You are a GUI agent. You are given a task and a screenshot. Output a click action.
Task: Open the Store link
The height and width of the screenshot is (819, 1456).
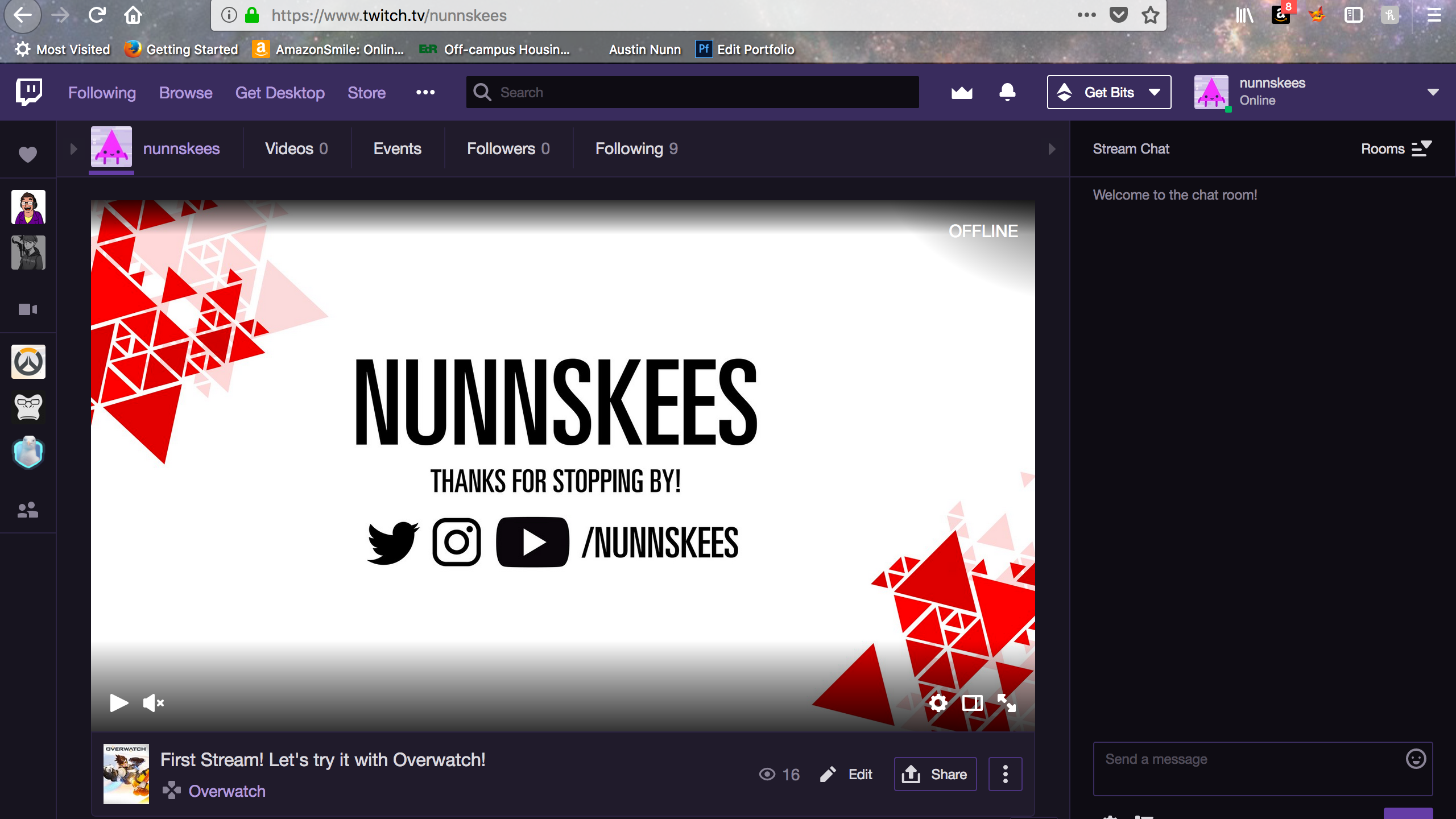tap(366, 93)
